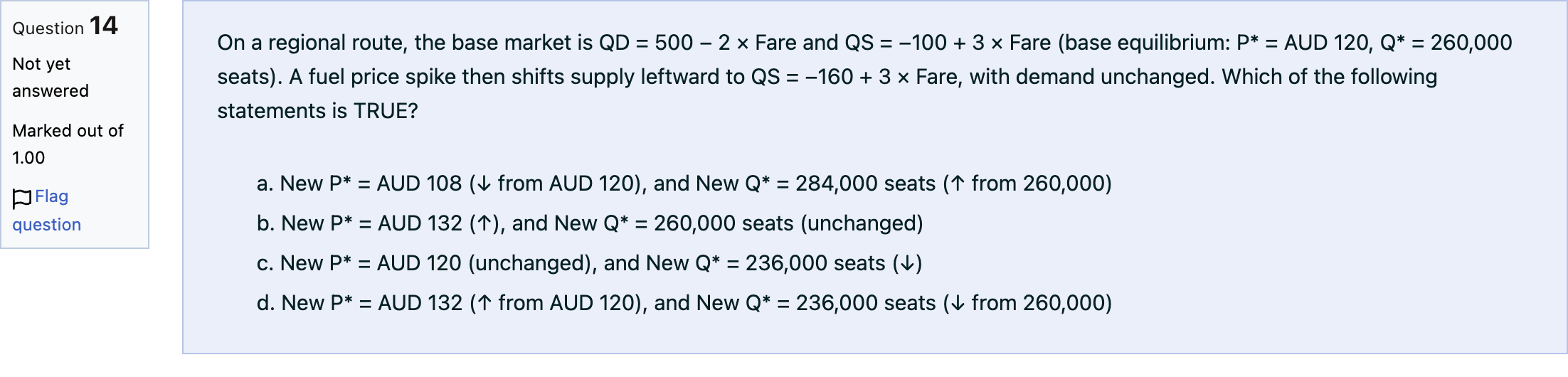This screenshot has width=1568, height=377.
Task: Click 'statements is TRUE?' in the question text
Action: (x=317, y=111)
